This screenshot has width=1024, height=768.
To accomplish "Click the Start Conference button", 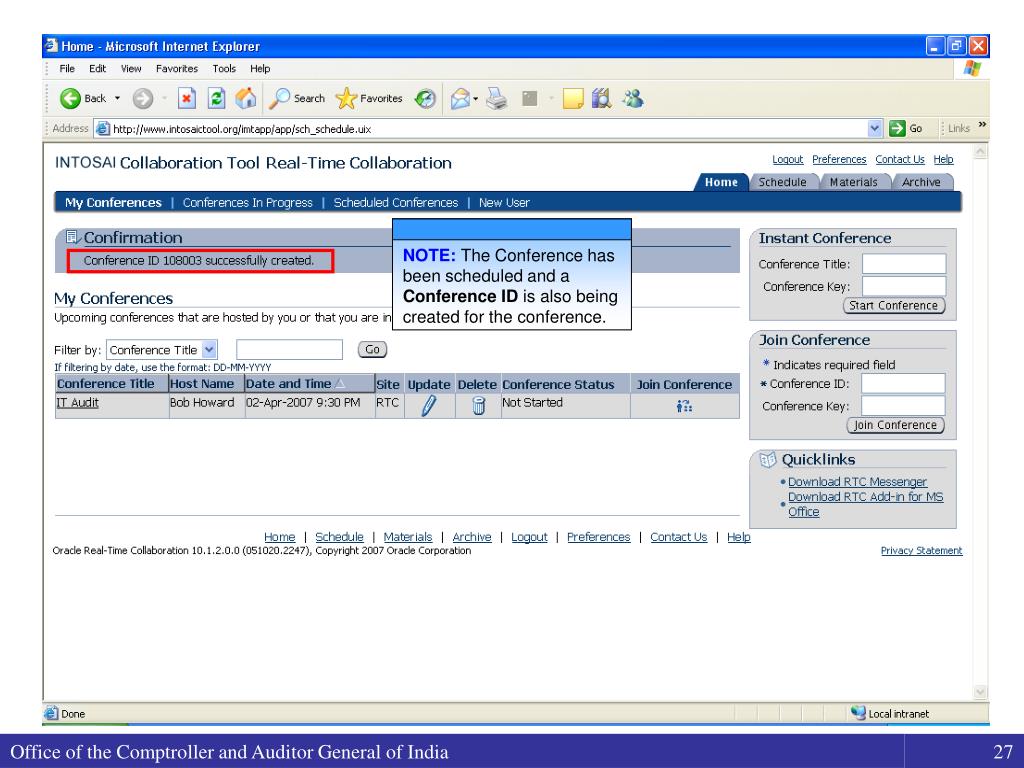I will [893, 306].
